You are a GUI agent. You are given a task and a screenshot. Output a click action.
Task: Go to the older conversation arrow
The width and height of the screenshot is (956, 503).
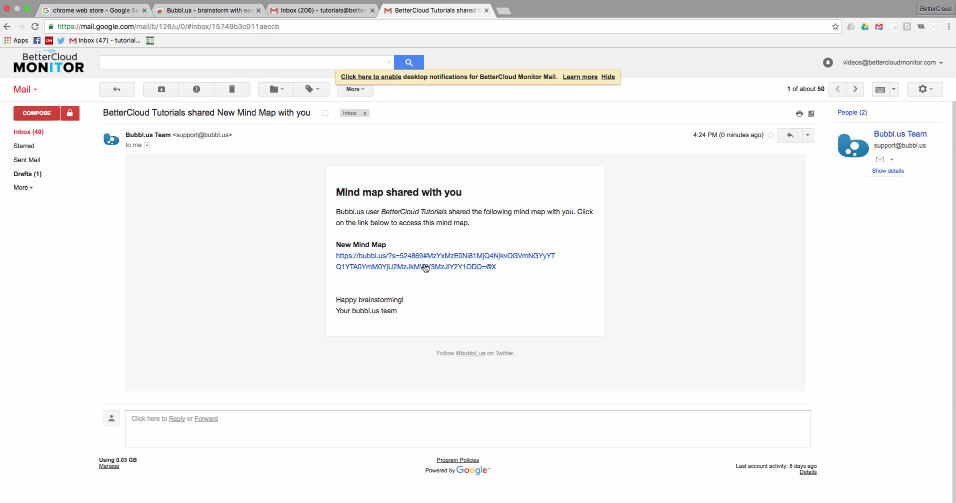click(x=855, y=89)
